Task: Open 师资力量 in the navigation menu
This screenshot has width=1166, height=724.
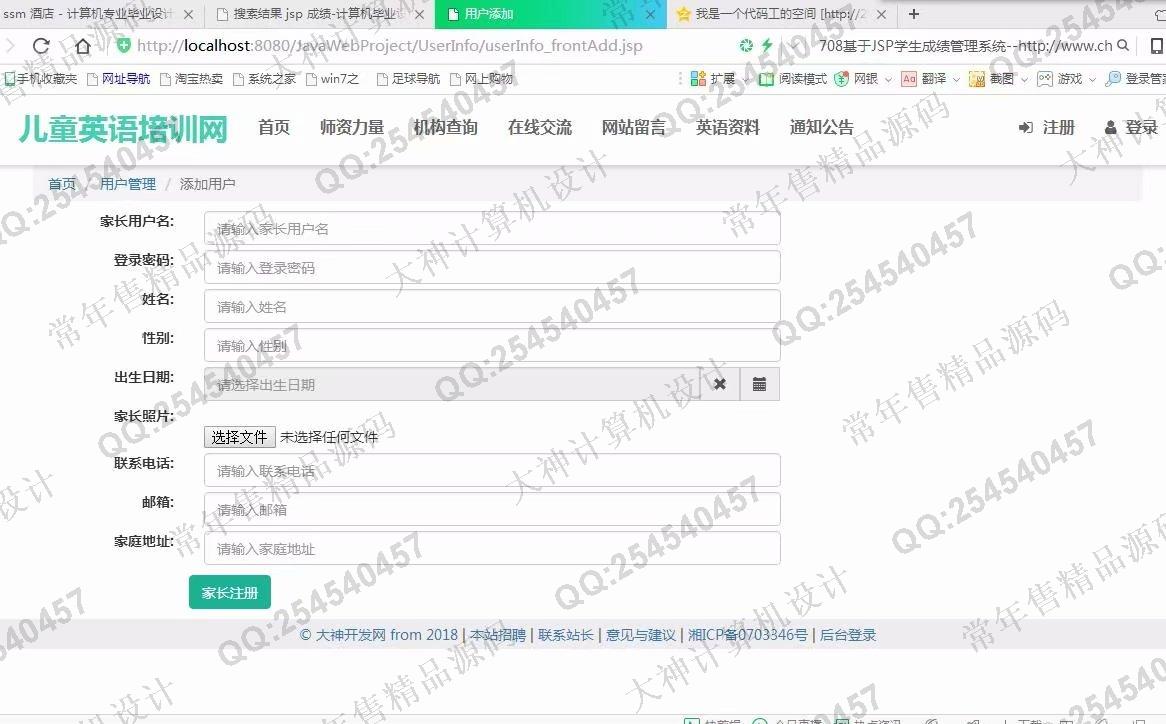Action: click(352, 127)
